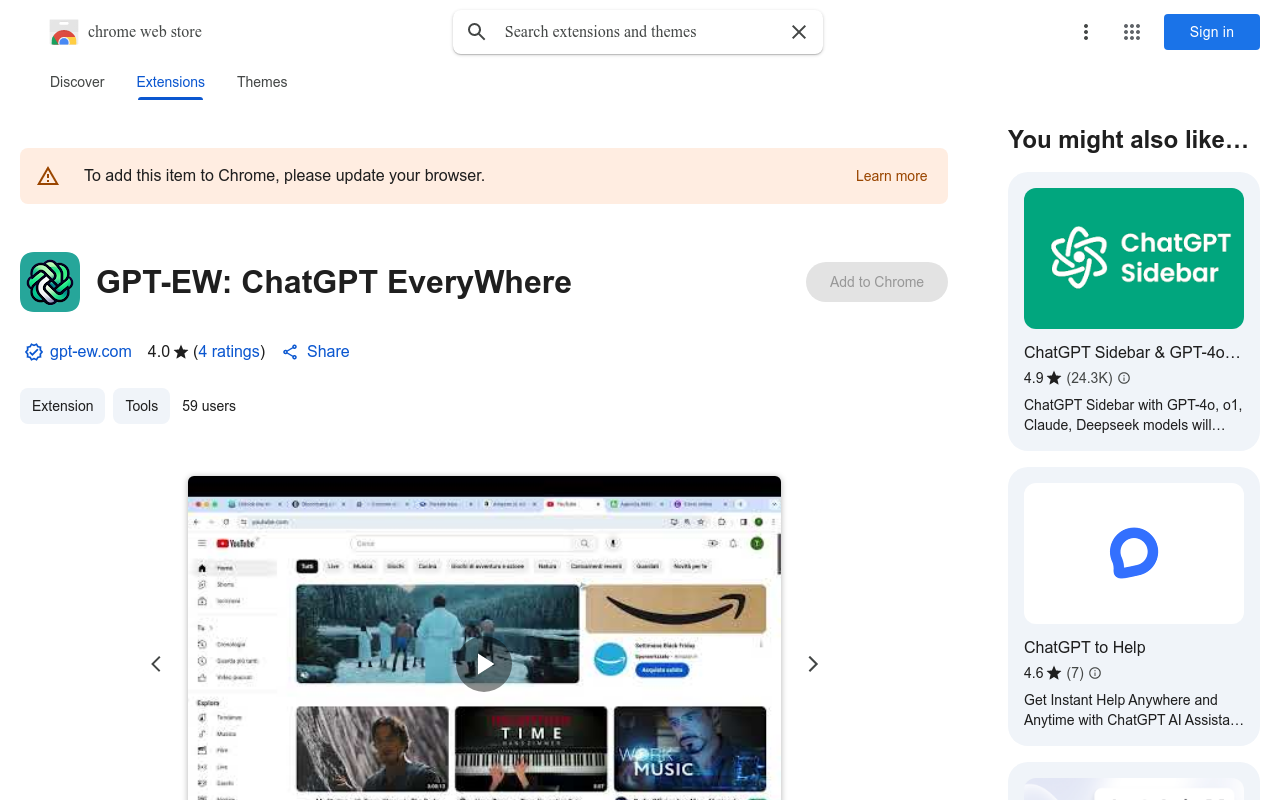Screen dimensions: 1280x800
Task: Click the You might also like heading
Action: pos(1128,140)
